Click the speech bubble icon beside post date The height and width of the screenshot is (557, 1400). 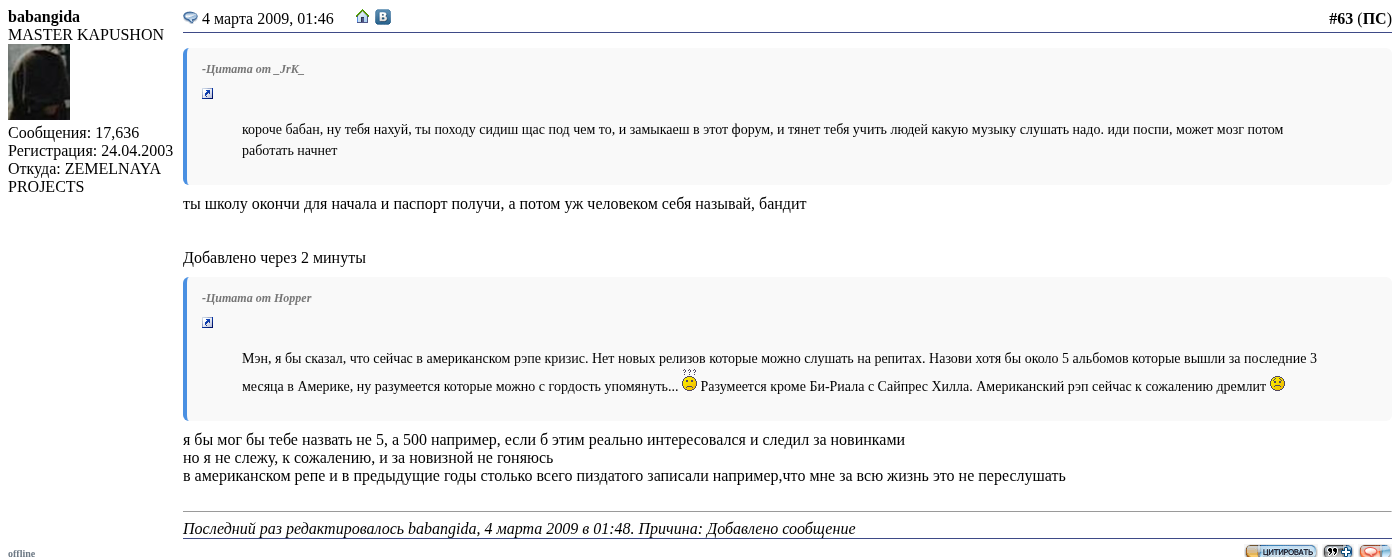(x=190, y=18)
